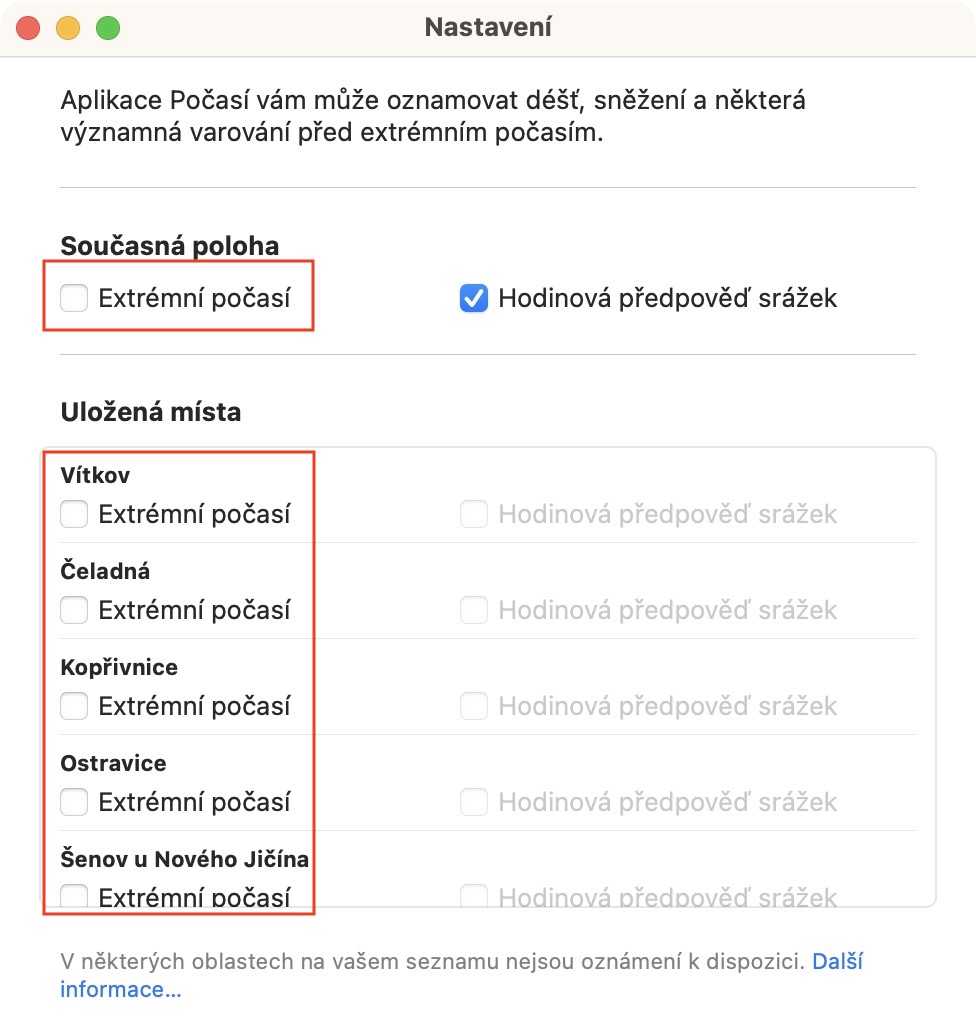Viewport: 976px width, 1030px height.
Task: Enable Extrémní počasí for Čeladná
Action: [x=74, y=610]
